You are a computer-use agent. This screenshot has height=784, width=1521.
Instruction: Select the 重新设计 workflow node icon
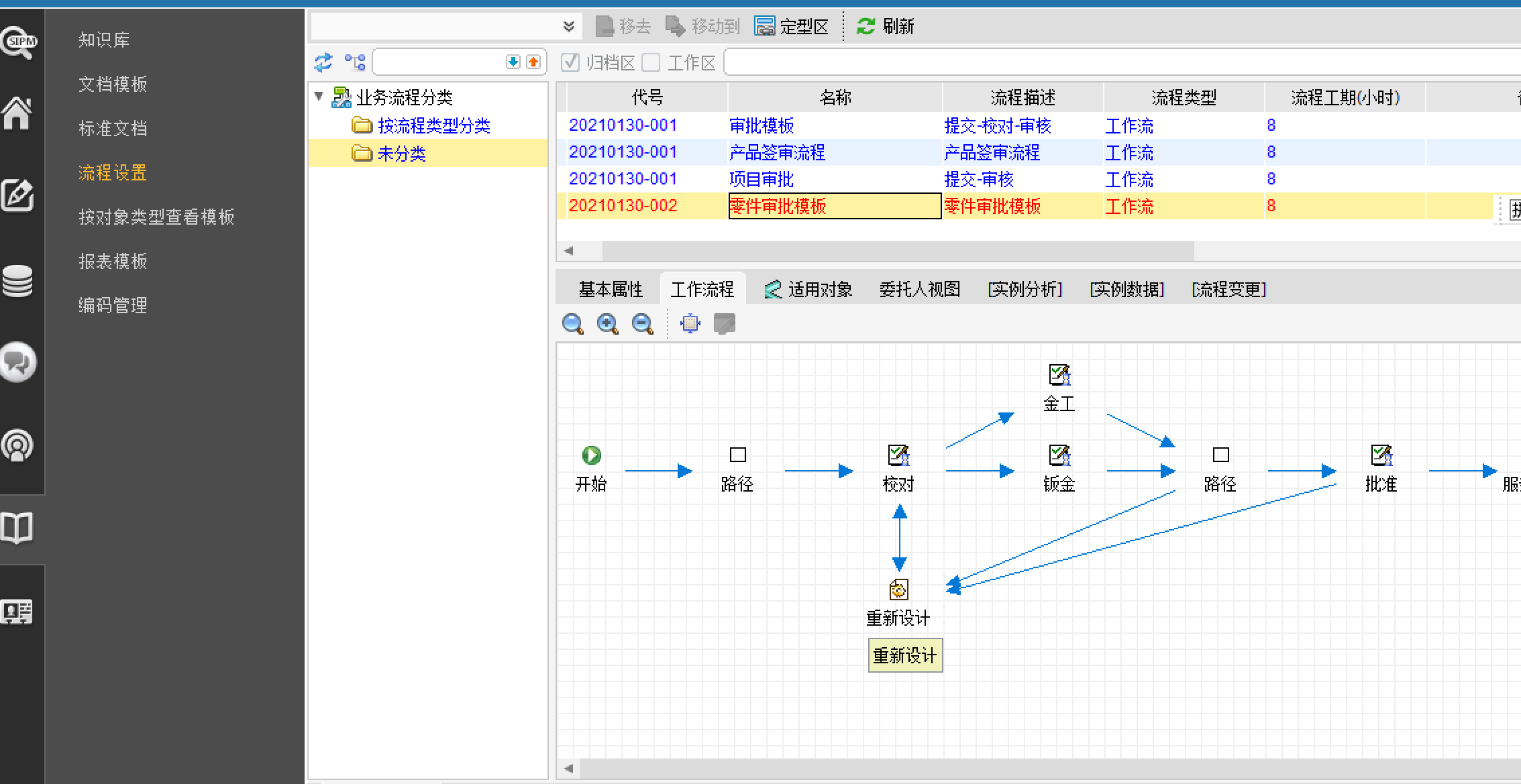pyautogui.click(x=898, y=590)
